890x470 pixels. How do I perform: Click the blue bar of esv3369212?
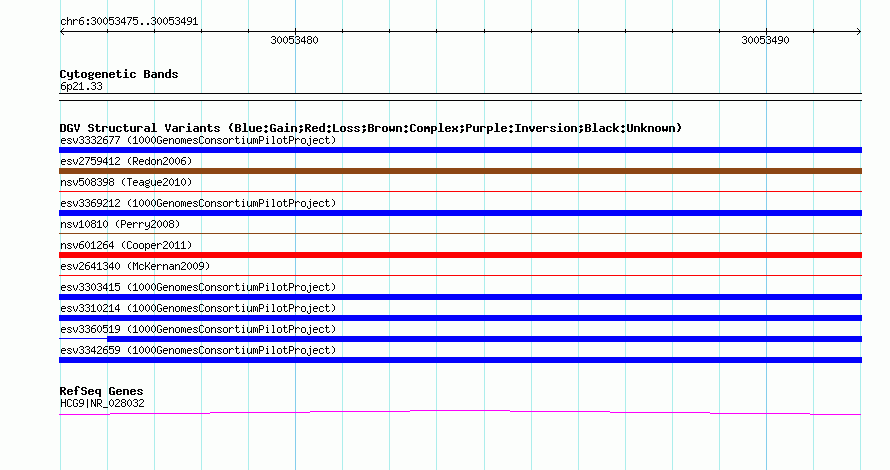[460, 213]
